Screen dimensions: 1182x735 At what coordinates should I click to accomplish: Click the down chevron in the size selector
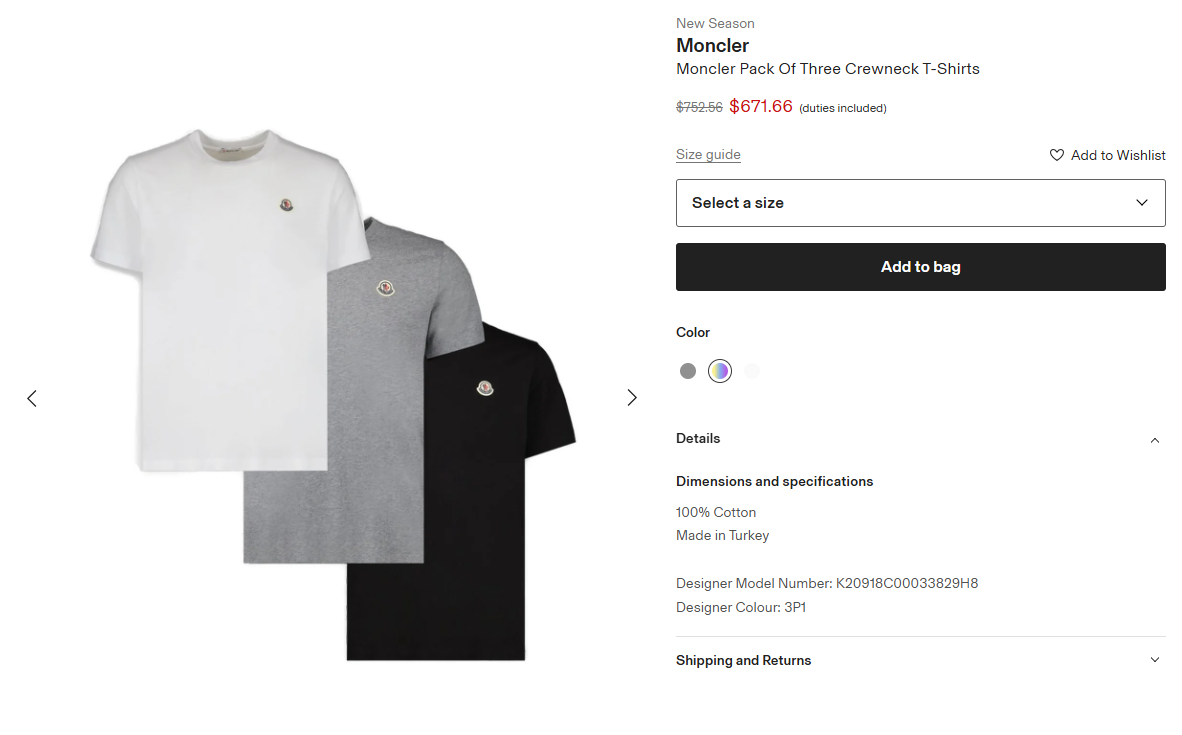[x=1142, y=203]
